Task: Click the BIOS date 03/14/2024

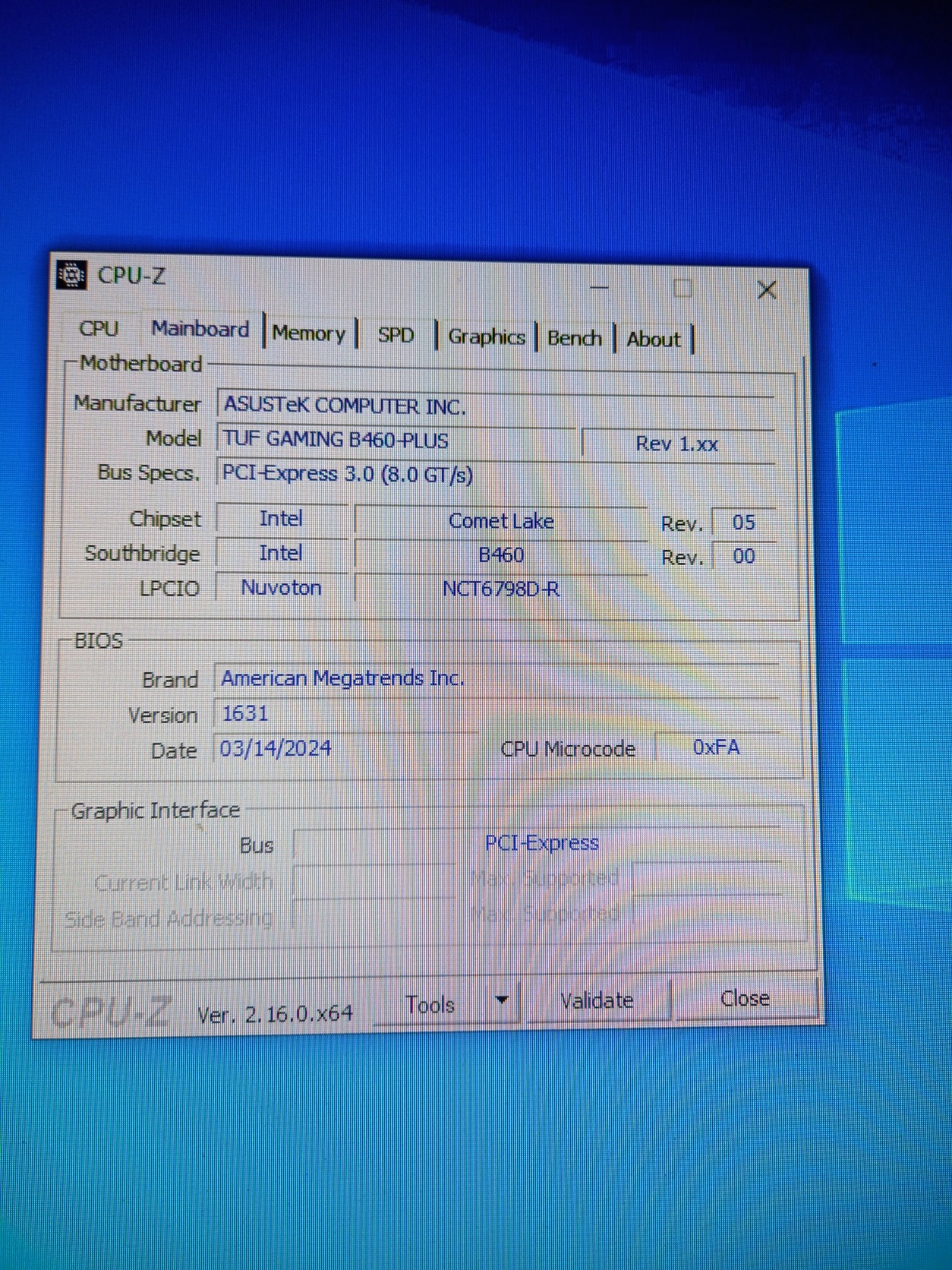Action: [345, 749]
